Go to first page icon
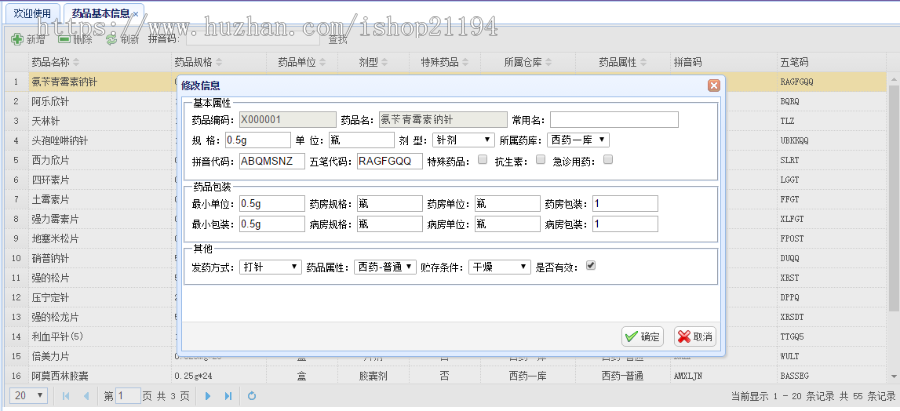This screenshot has width=900, height=411. pyautogui.click(x=66, y=396)
